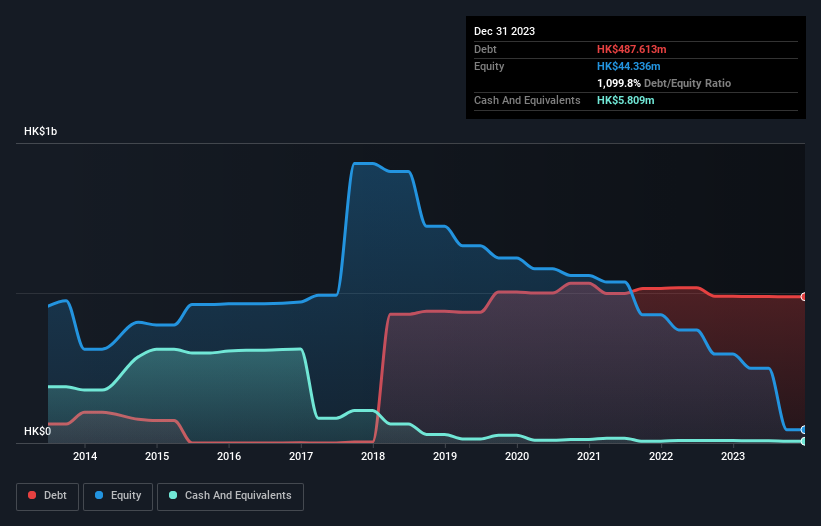Toggle the Cash And Equivalents legend button

[x=230, y=496]
